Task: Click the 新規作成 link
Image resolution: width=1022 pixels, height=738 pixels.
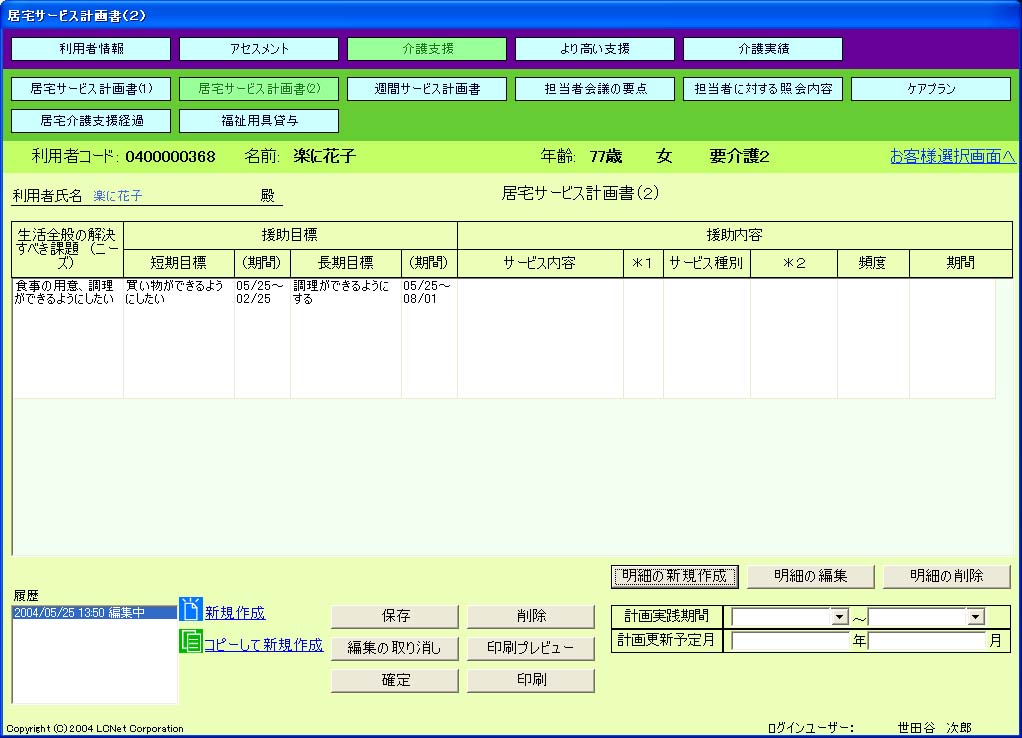Action: click(x=235, y=613)
